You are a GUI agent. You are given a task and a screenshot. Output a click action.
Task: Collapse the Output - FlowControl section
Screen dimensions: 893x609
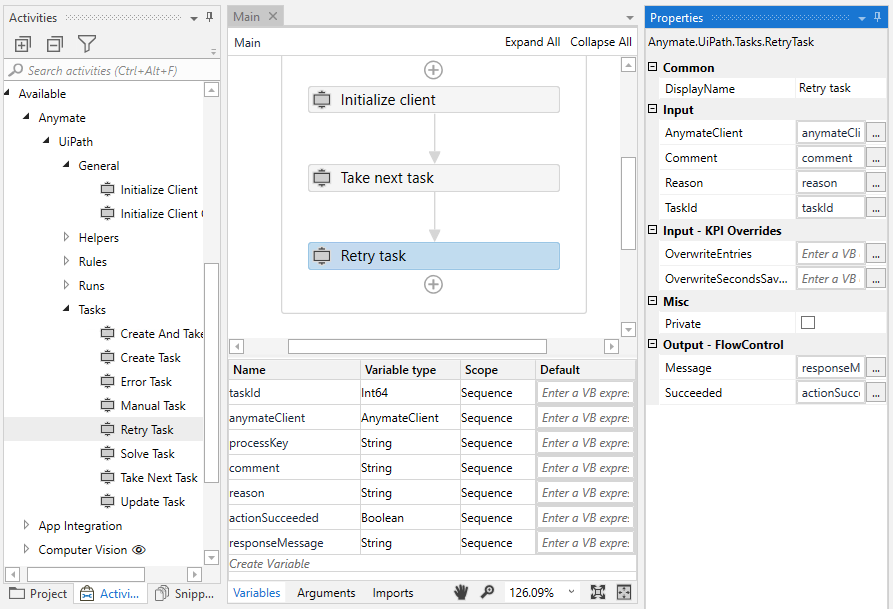653,344
